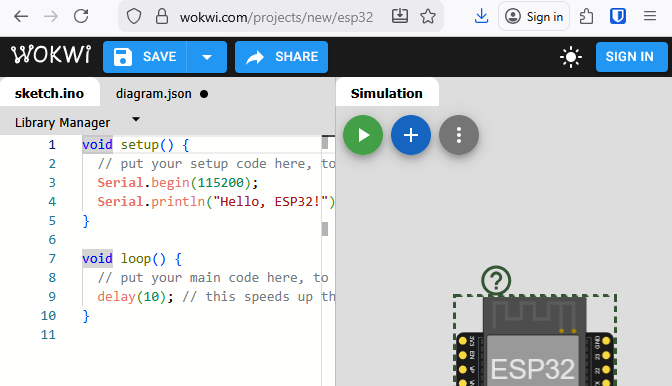Open the shield tracking protection icon
The height and width of the screenshot is (386, 672).
[x=134, y=17]
